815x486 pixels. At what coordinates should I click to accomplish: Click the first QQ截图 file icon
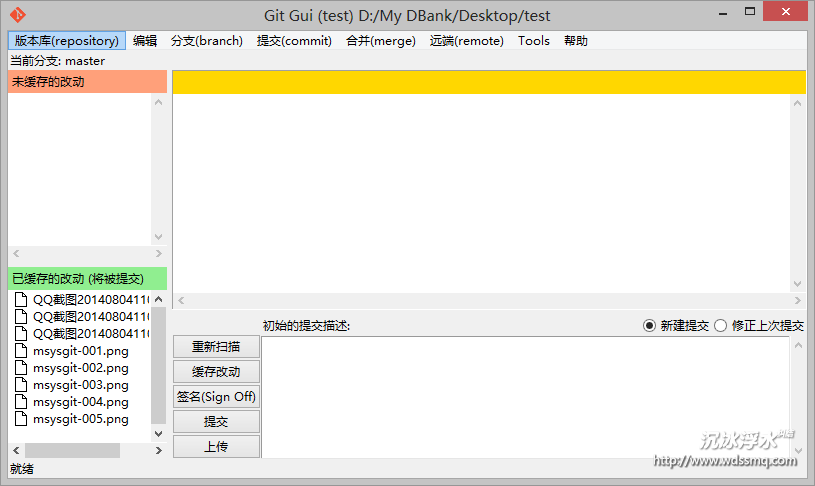coord(21,300)
